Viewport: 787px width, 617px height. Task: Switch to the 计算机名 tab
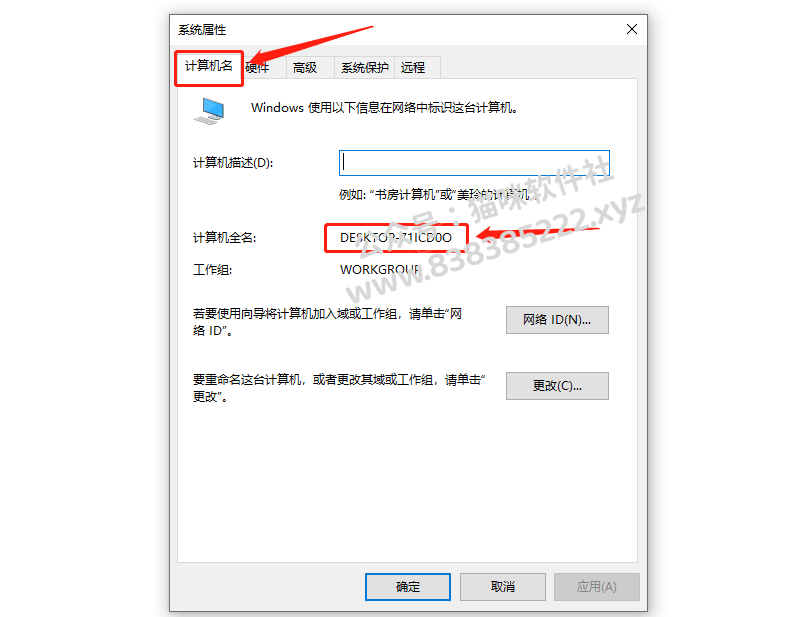[x=209, y=66]
